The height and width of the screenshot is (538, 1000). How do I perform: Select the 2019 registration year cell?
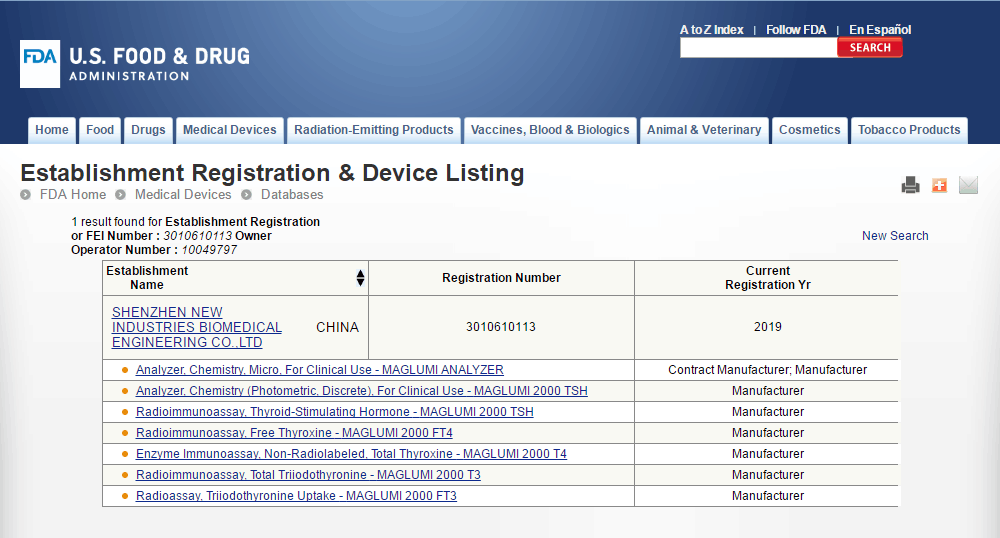click(x=768, y=327)
